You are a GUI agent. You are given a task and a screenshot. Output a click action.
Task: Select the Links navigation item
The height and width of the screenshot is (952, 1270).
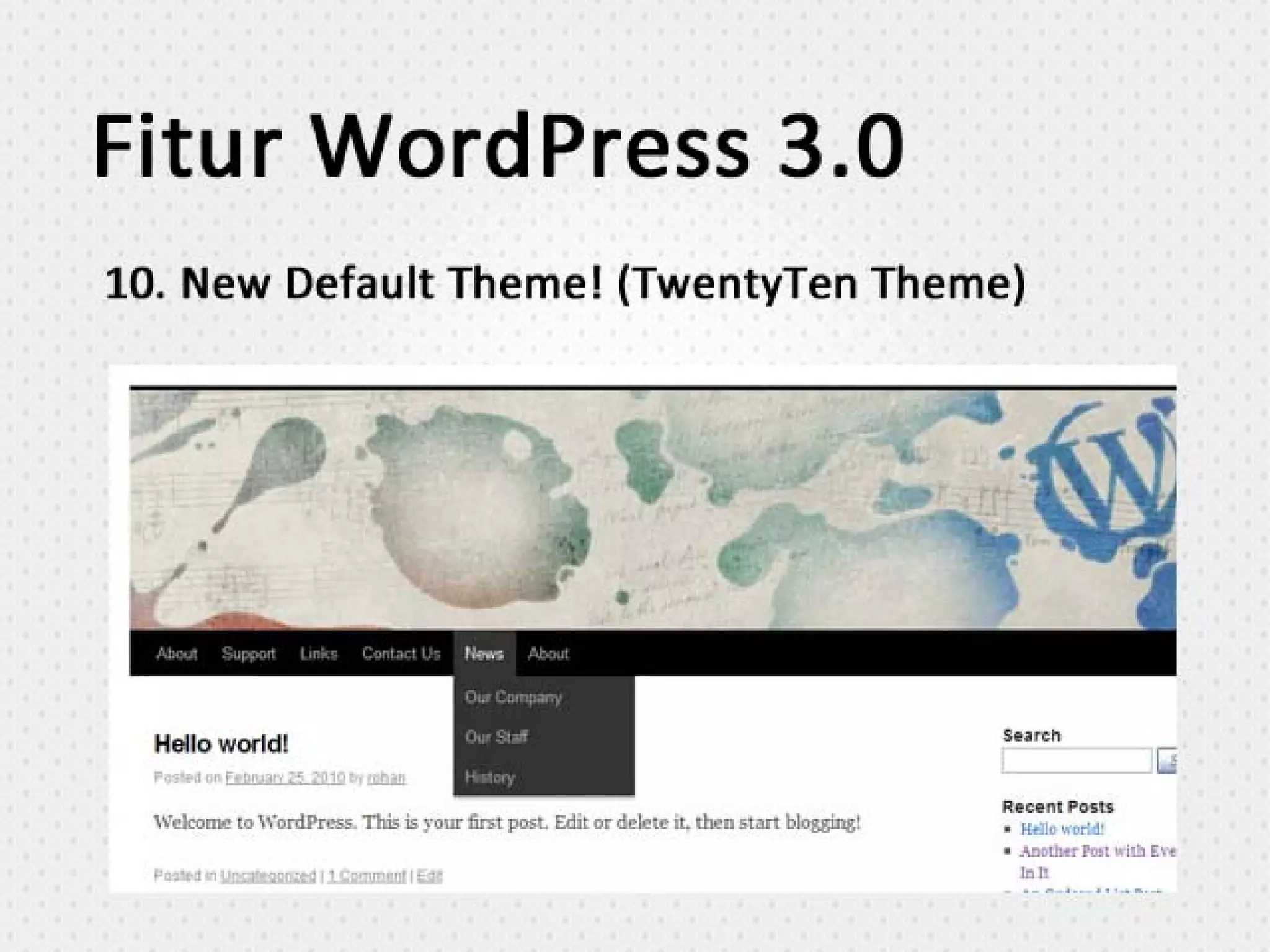pyautogui.click(x=319, y=653)
